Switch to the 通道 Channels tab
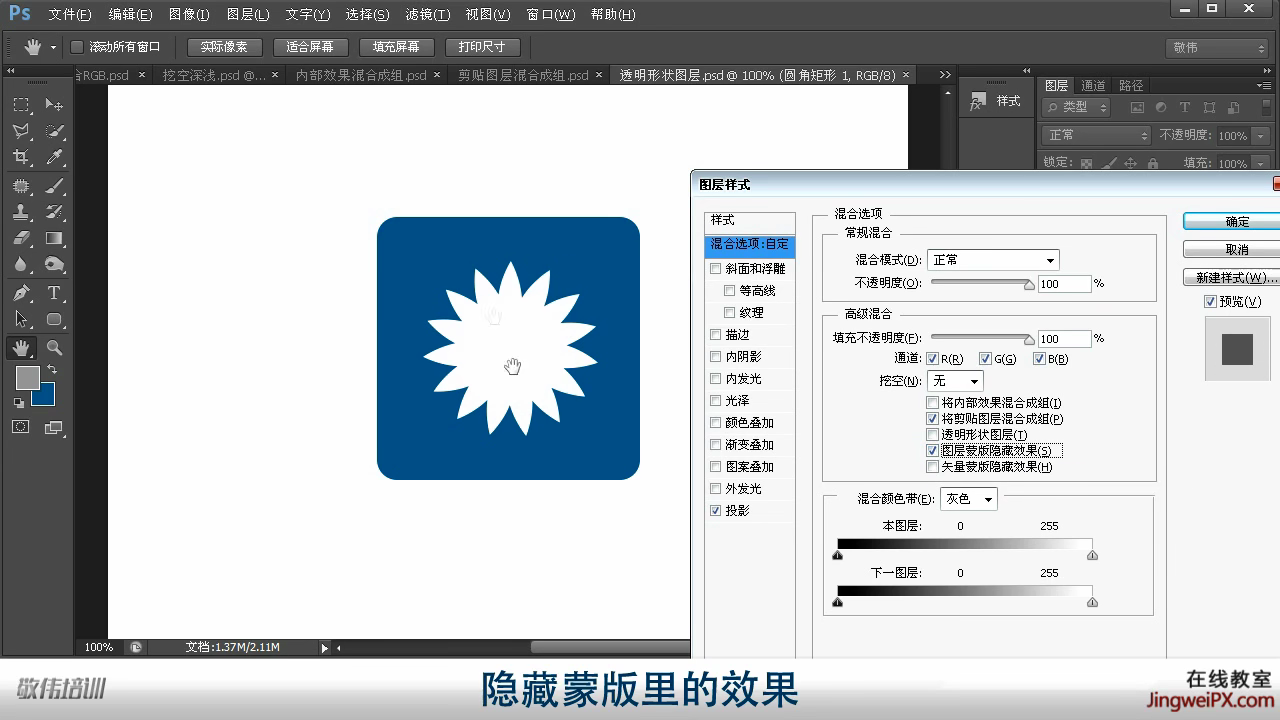The image size is (1280, 720). (x=1093, y=86)
